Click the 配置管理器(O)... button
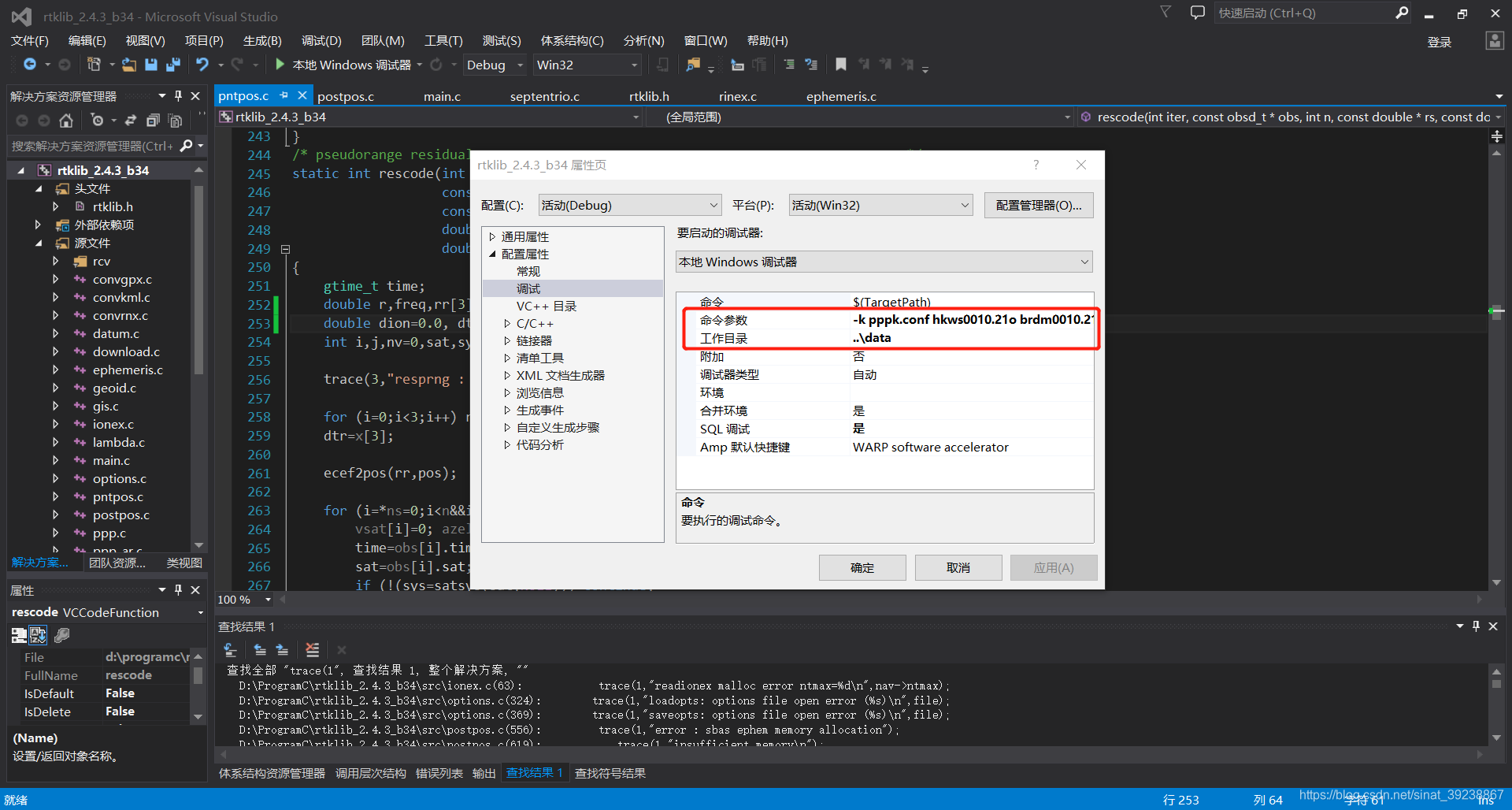The image size is (1512, 810). pos(1039,206)
